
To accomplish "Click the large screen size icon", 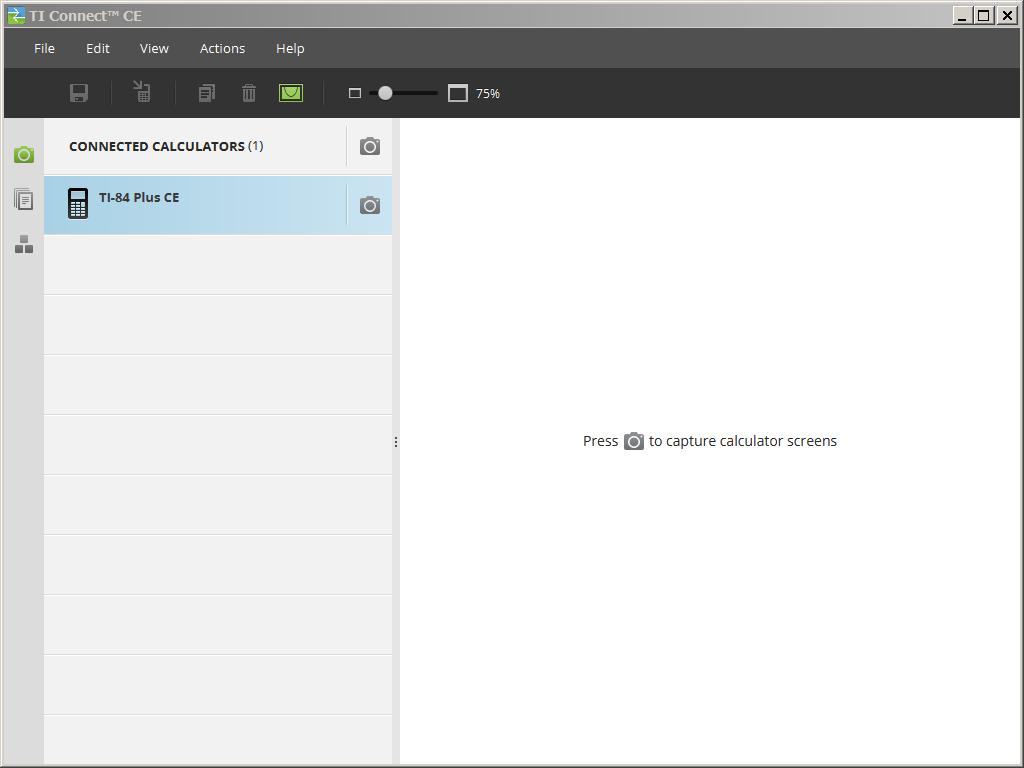I will pos(458,93).
